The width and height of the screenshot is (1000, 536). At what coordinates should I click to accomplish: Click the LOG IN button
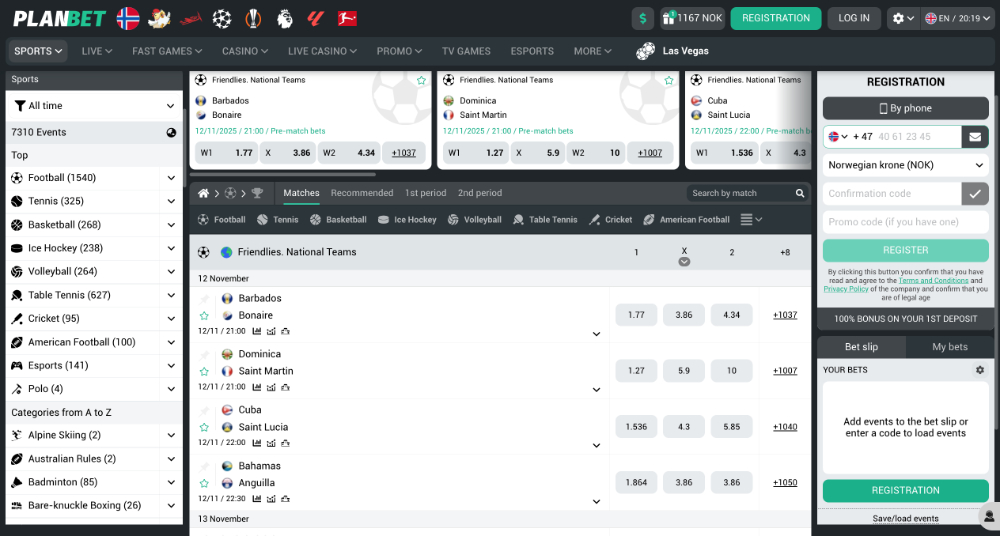click(x=854, y=18)
